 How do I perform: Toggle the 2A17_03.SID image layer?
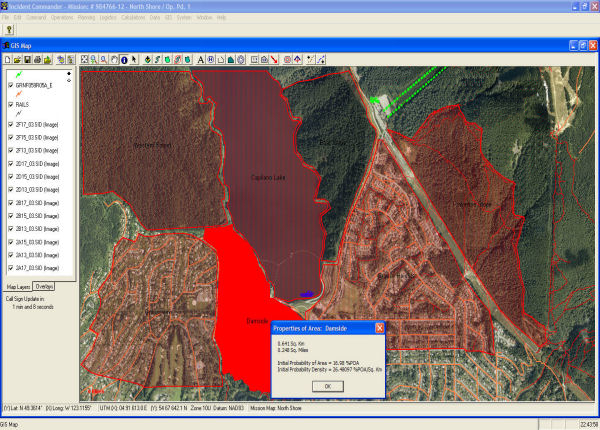point(11,268)
